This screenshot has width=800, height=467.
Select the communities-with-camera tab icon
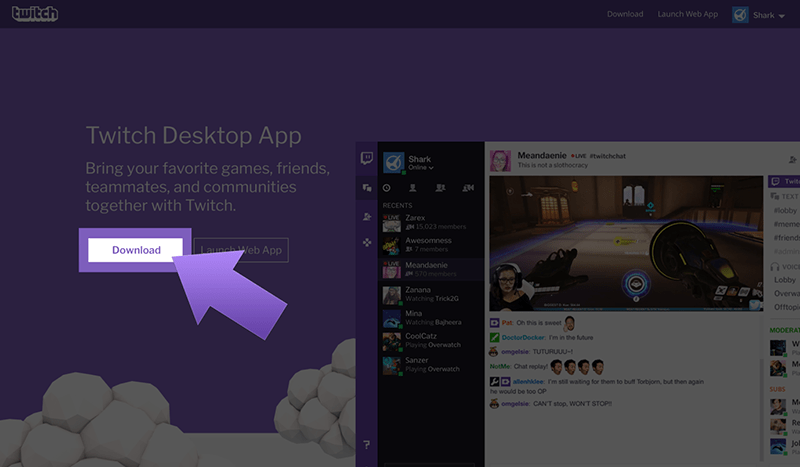pyautogui.click(x=468, y=188)
